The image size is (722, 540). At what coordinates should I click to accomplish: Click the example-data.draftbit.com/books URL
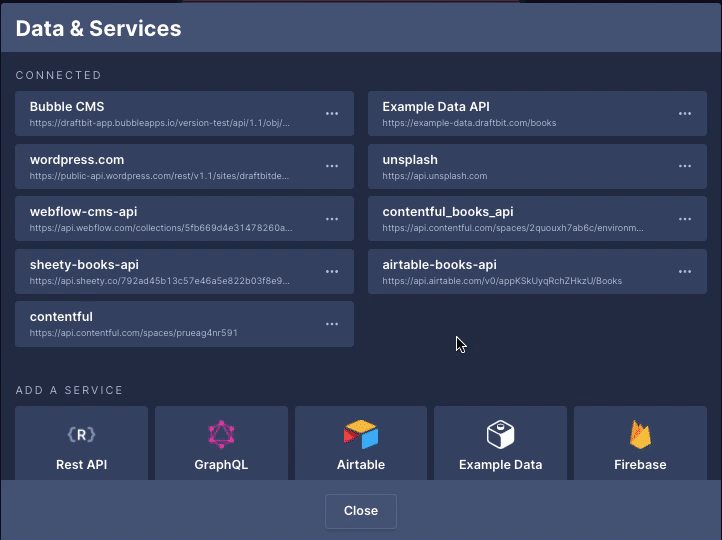pyautogui.click(x=469, y=123)
